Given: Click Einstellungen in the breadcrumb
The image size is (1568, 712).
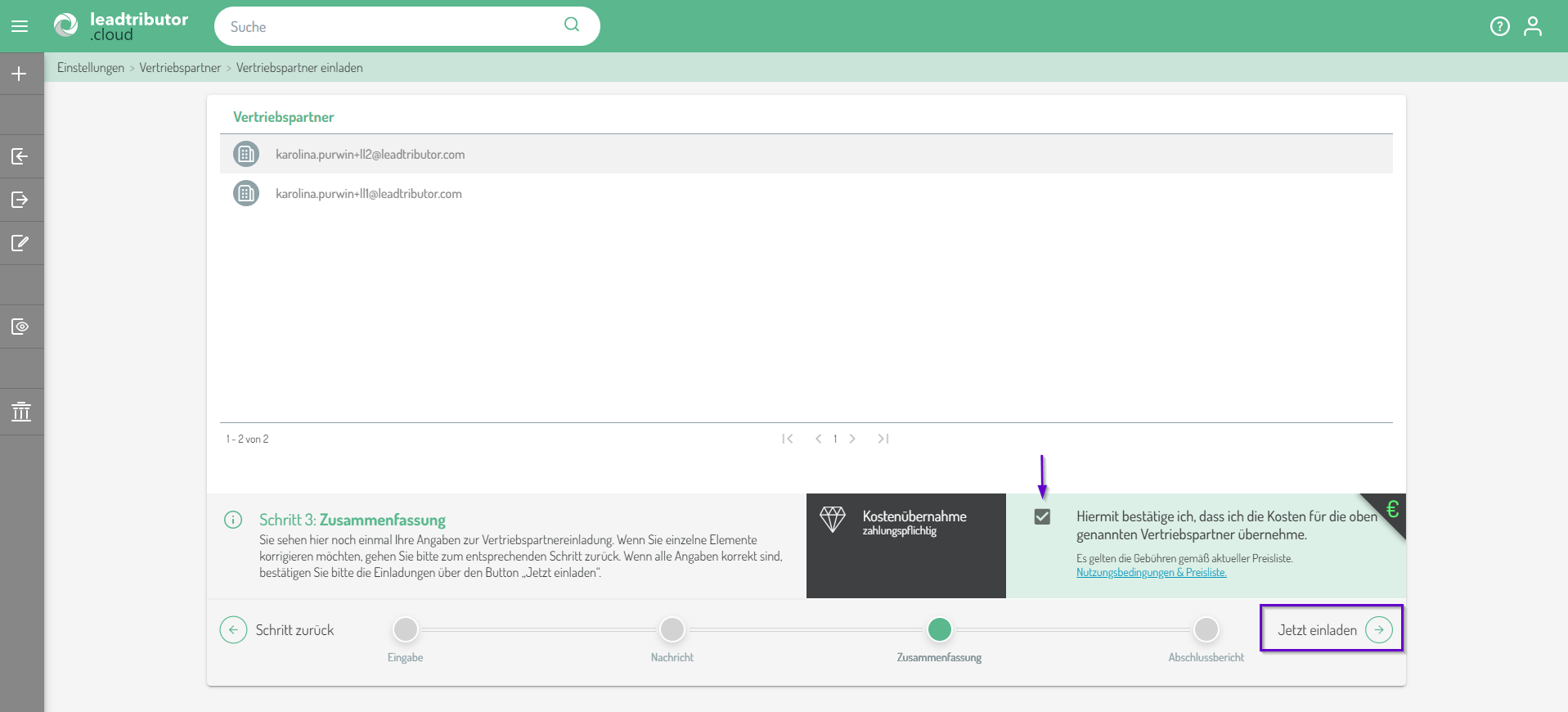Looking at the screenshot, I should tap(91, 68).
